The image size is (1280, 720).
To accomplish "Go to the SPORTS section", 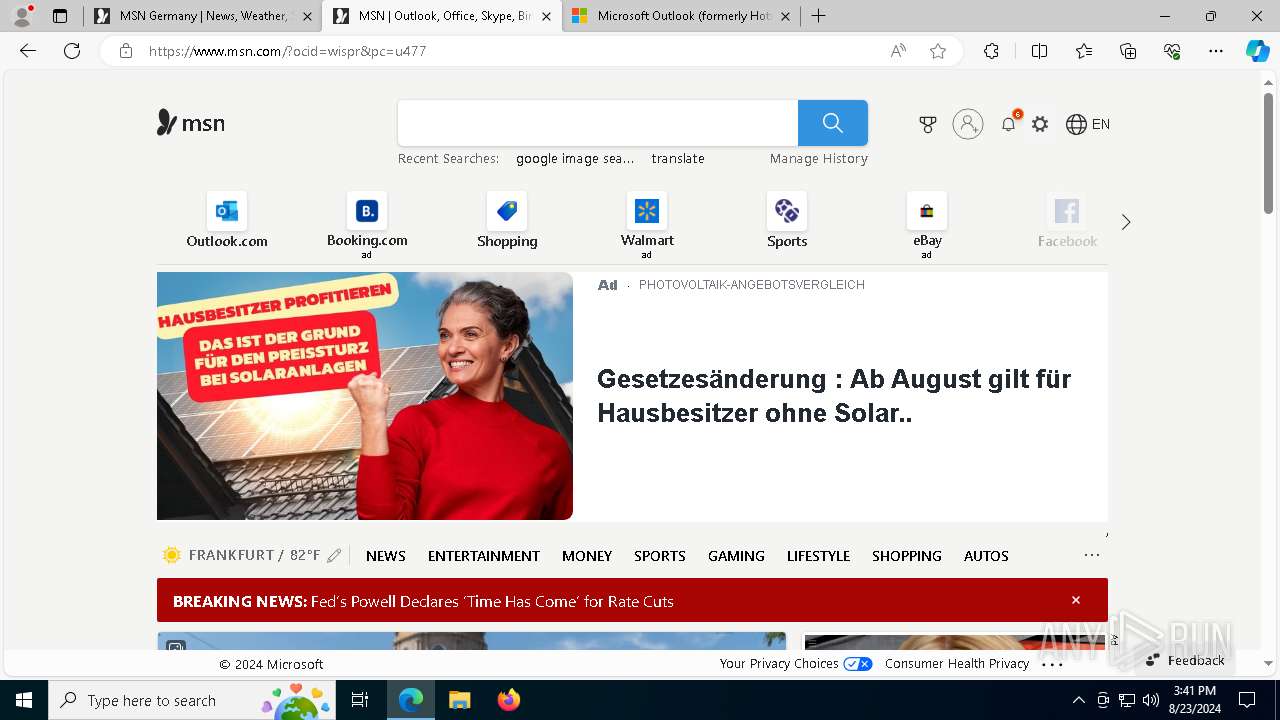I will click(x=660, y=556).
